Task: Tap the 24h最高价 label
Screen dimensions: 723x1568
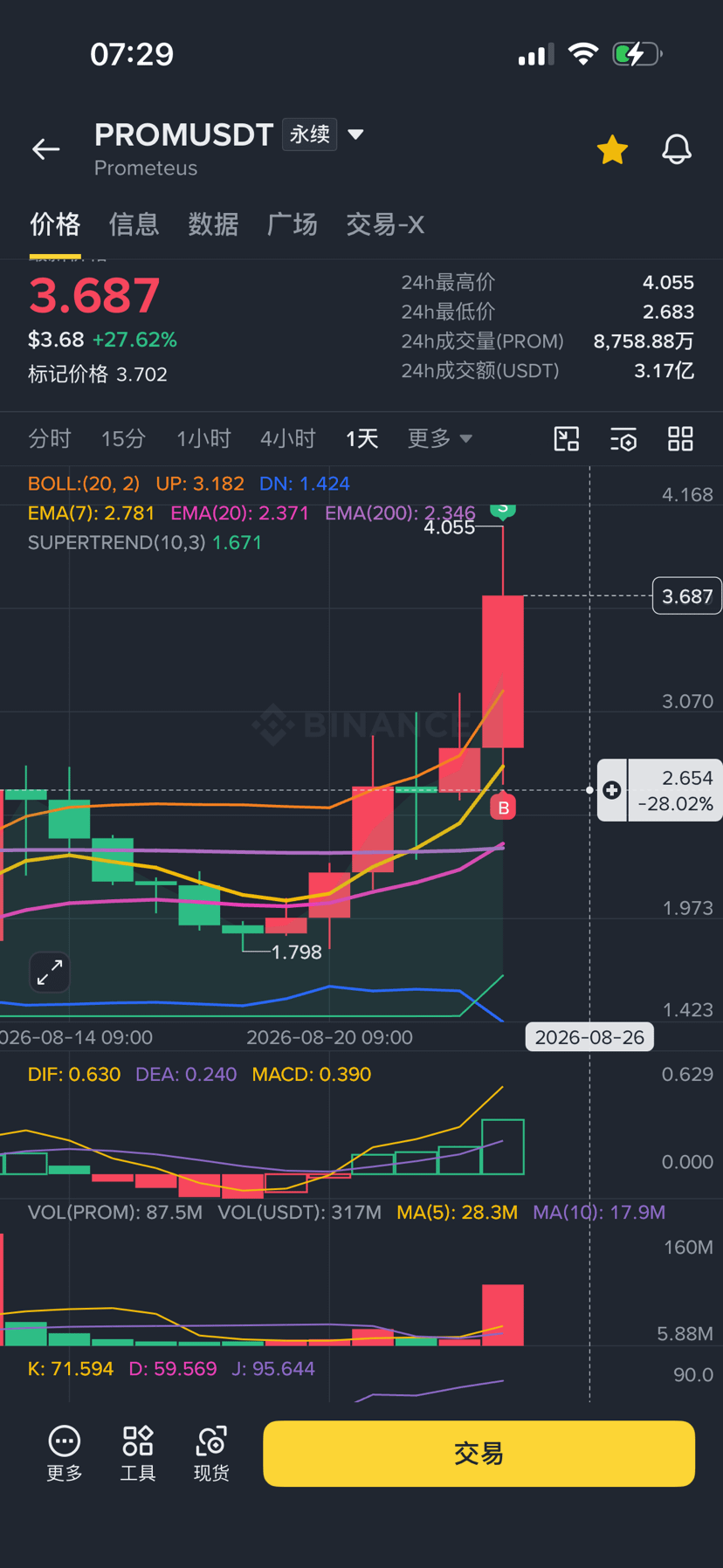Action: [x=448, y=282]
